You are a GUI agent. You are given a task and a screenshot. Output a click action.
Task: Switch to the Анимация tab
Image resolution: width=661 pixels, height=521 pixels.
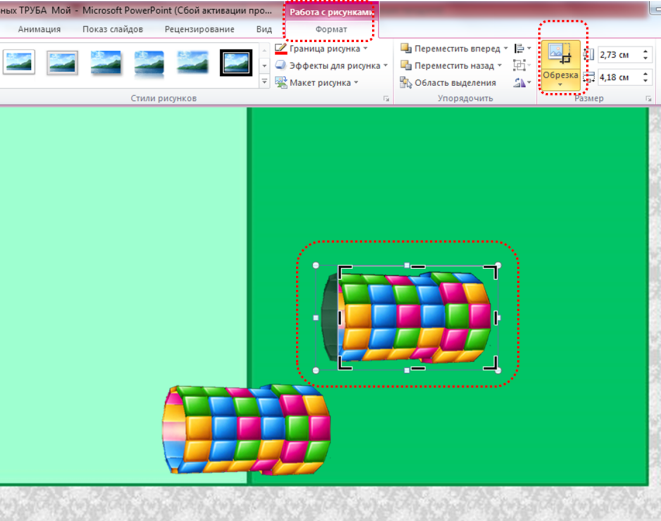point(39,29)
